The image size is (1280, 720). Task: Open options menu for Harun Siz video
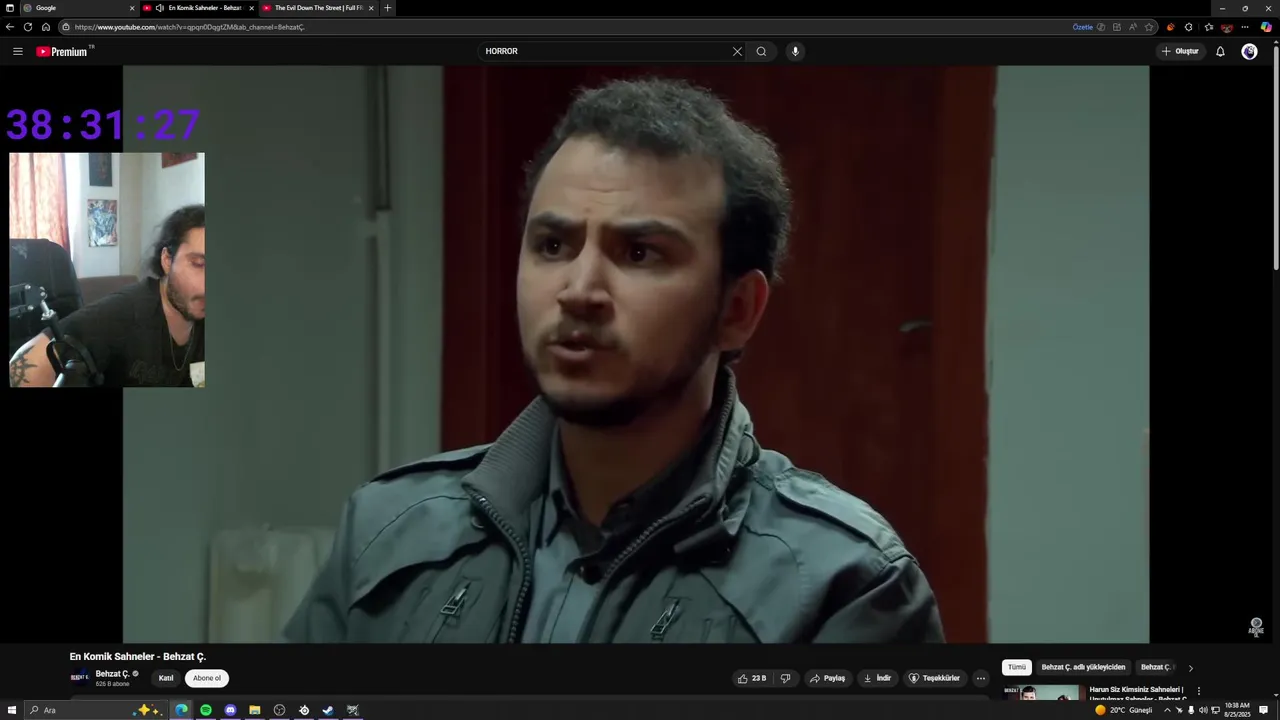point(1198,691)
